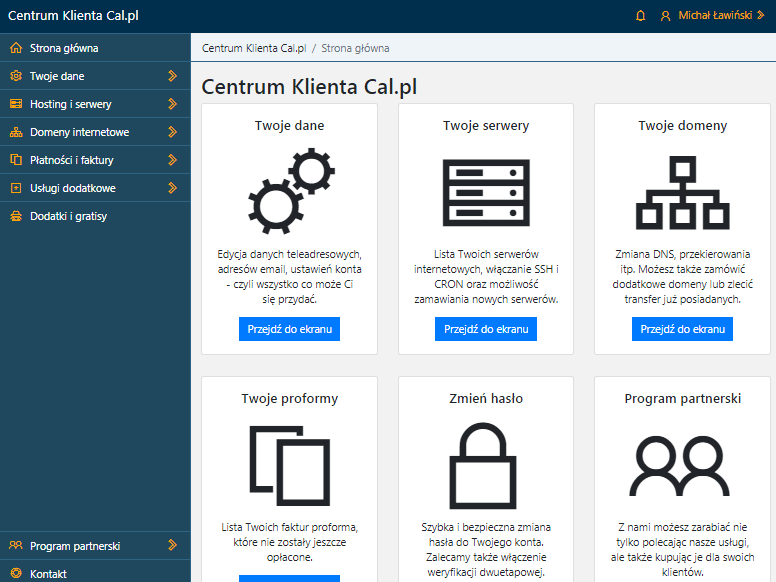Click the Centrum Klienta Cal.pl breadcrumb link
776x582 pixels.
pos(254,48)
